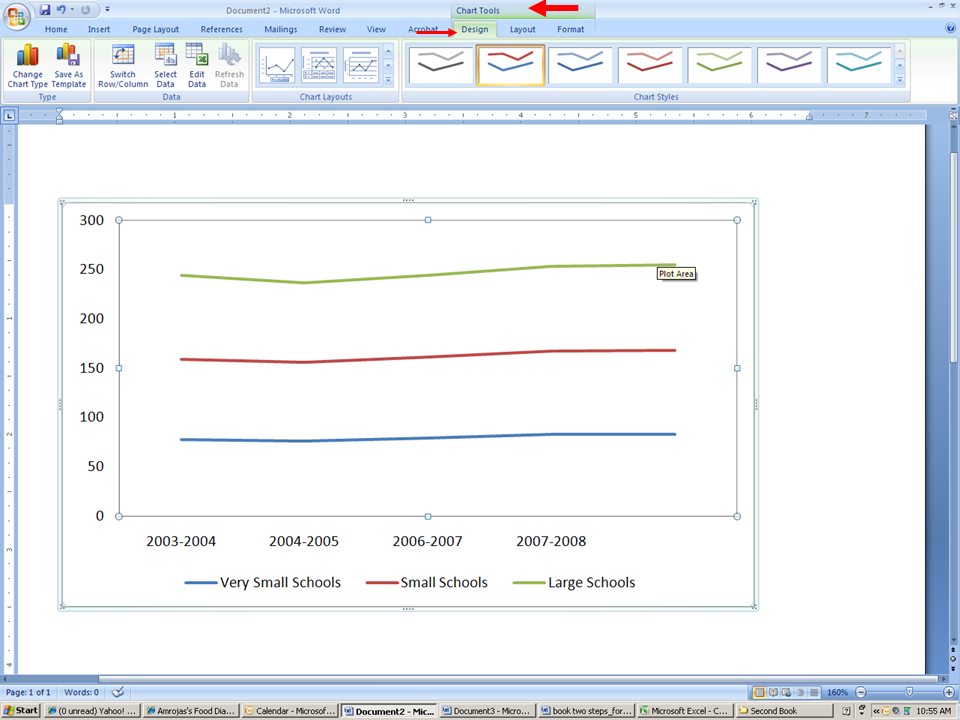Open the Home tab
The width and height of the screenshot is (960, 720).
coord(56,29)
